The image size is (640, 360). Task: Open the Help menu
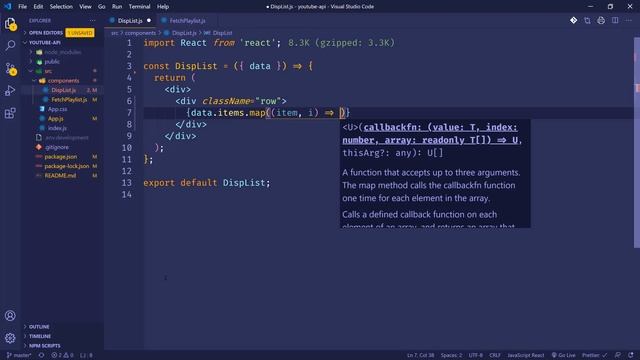(163, 7)
